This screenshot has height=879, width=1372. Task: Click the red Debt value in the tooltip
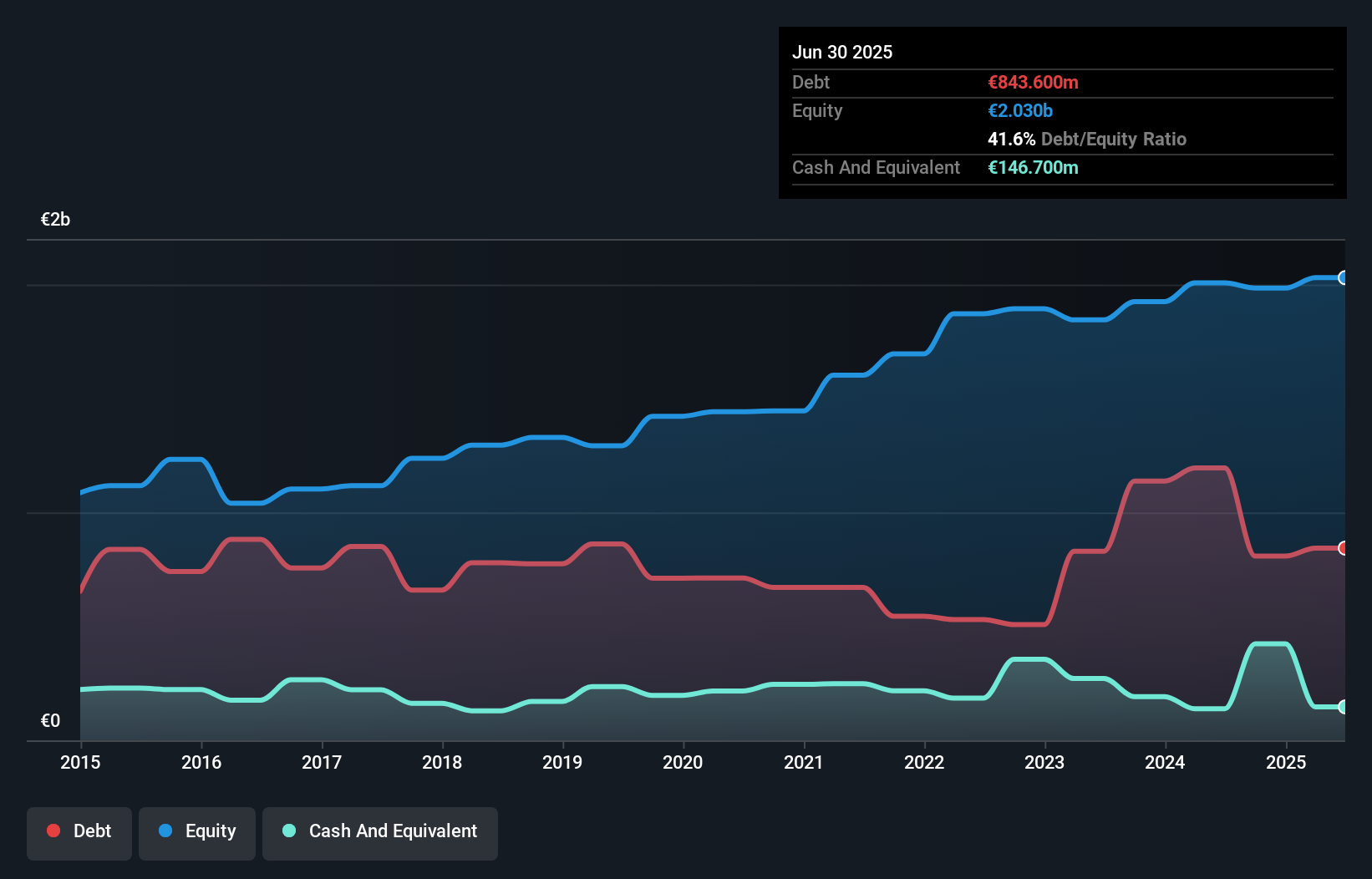1032,82
